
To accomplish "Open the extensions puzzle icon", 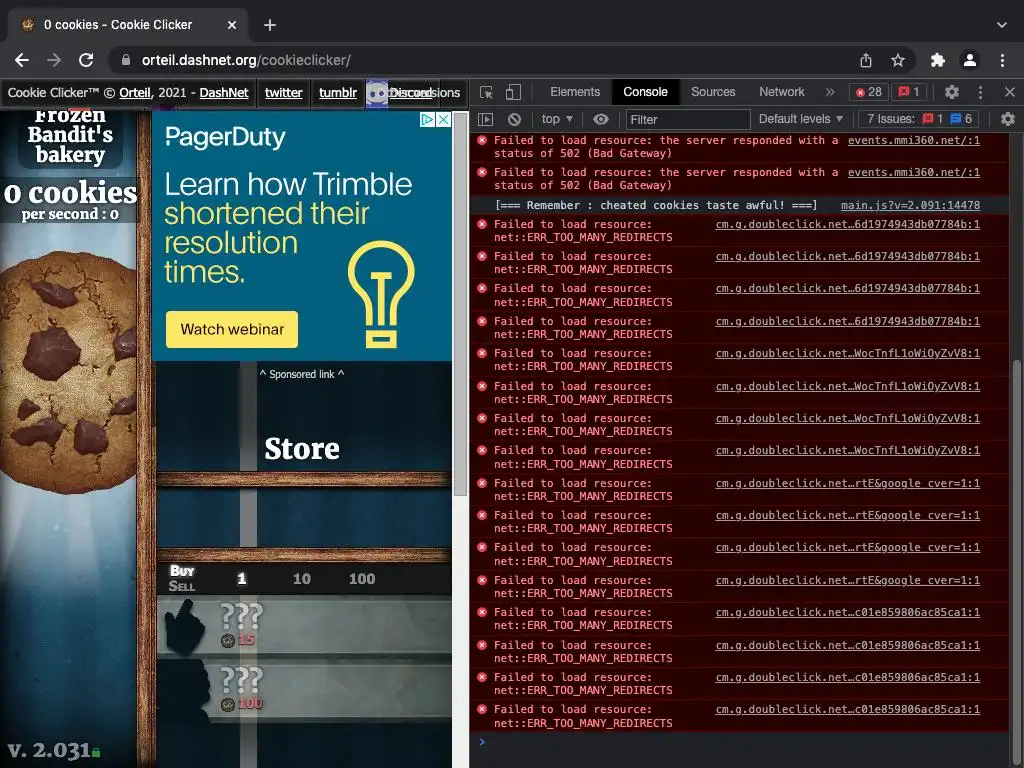I will (x=938, y=60).
